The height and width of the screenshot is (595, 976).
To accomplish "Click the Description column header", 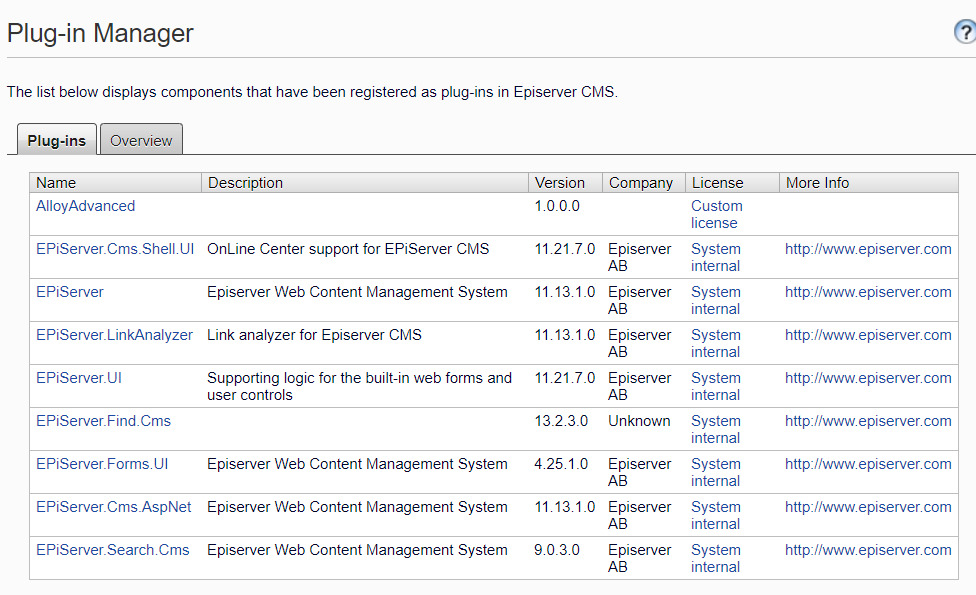I will coord(245,183).
